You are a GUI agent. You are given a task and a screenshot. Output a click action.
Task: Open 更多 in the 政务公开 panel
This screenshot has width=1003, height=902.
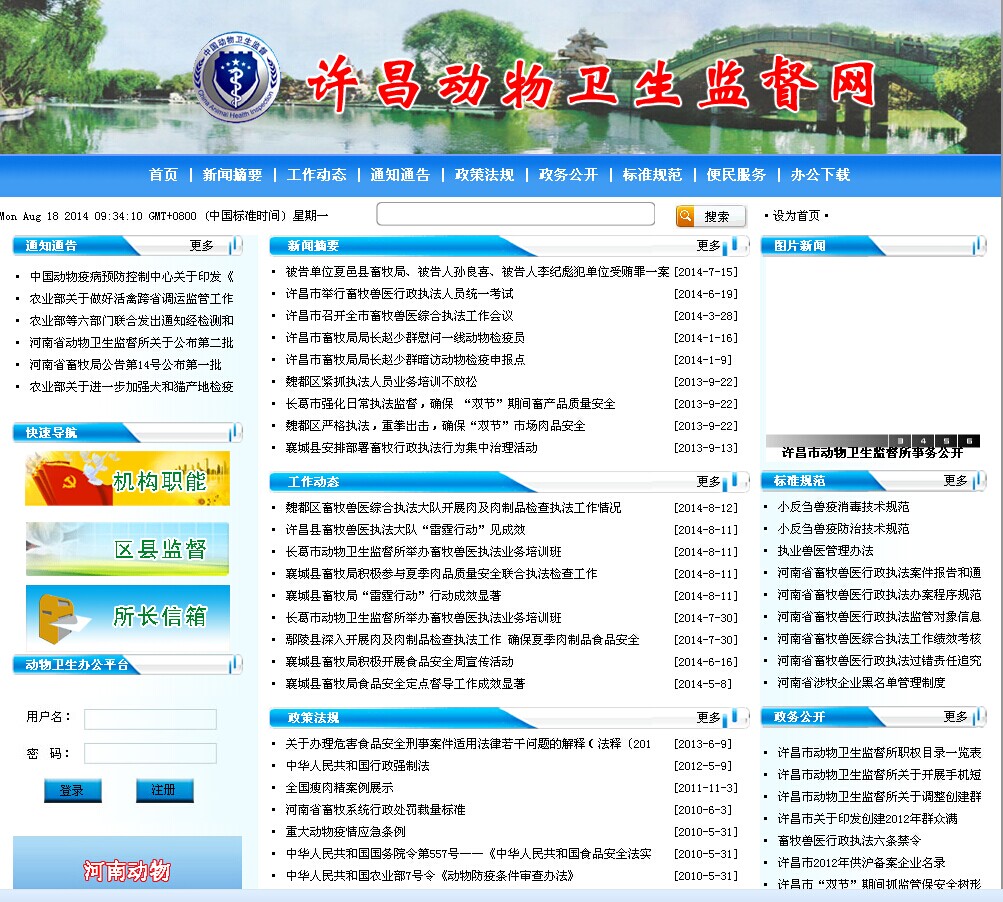955,716
